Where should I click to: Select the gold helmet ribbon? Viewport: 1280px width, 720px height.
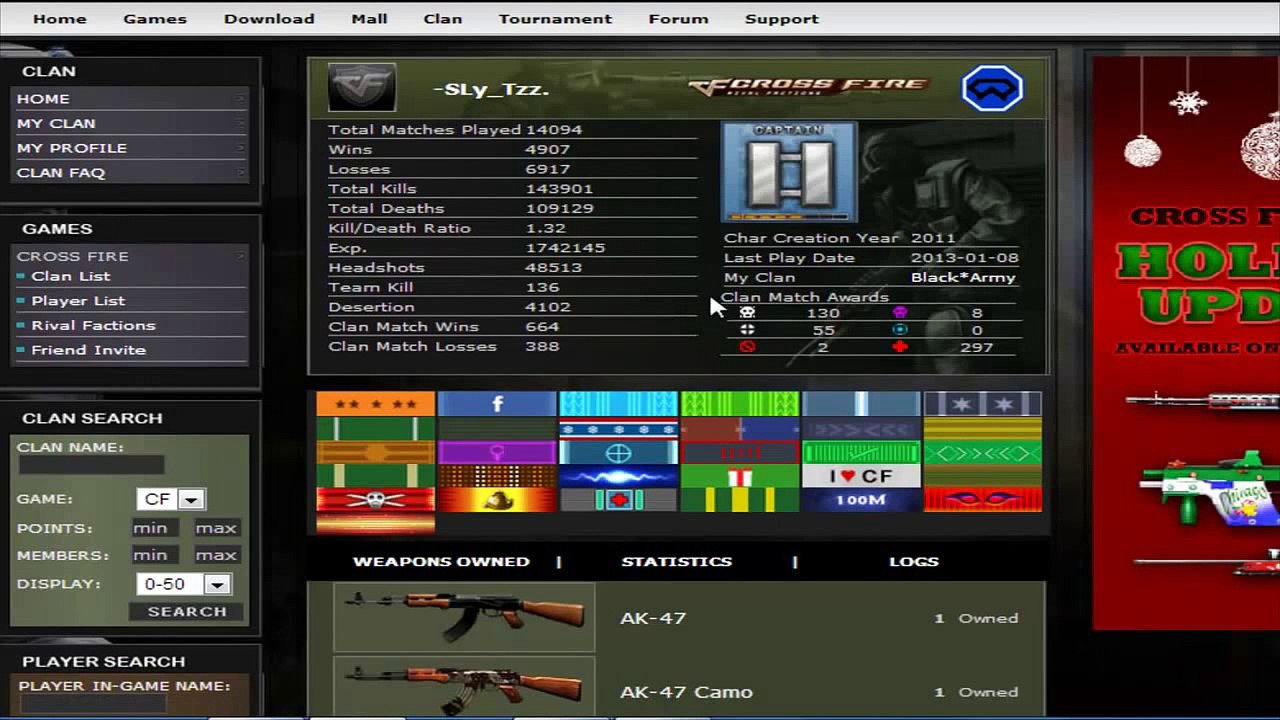point(497,500)
